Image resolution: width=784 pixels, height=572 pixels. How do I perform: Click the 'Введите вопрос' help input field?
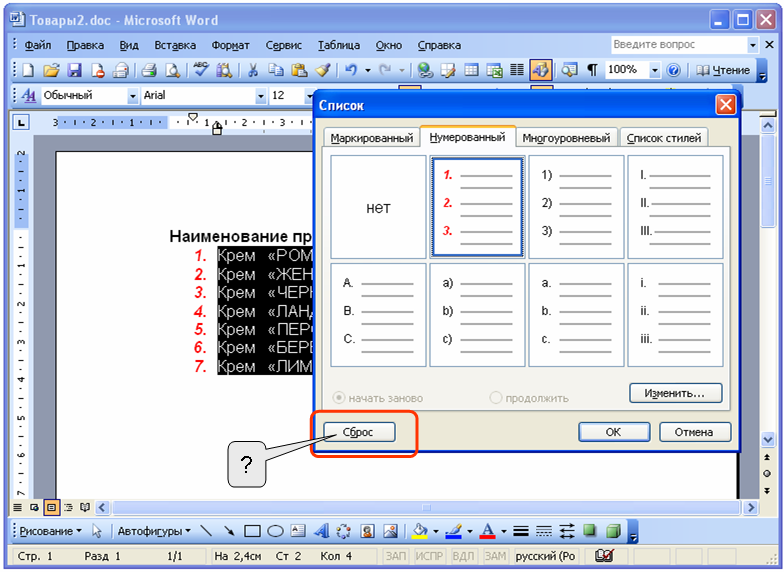pos(678,45)
